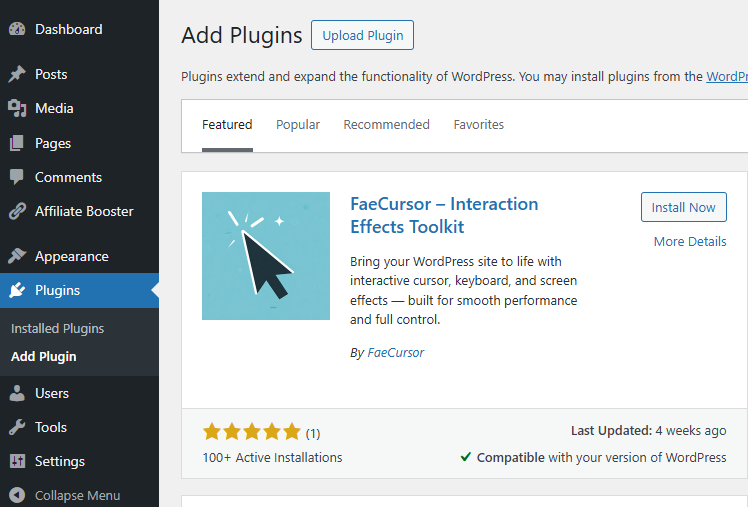
Task: Click the Affiliate Booster link icon
Action: [x=17, y=211]
